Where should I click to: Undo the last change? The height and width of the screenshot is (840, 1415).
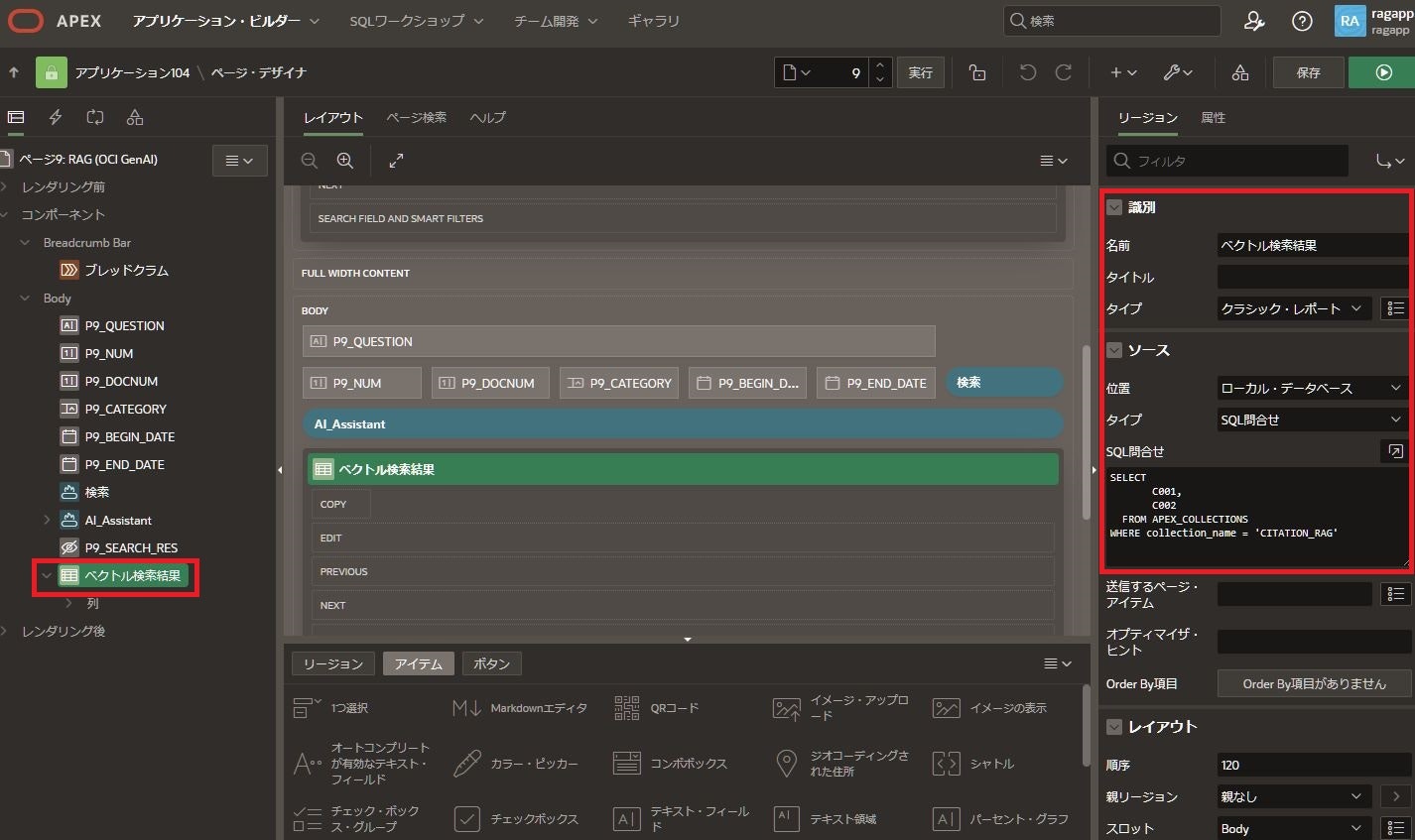(1028, 72)
